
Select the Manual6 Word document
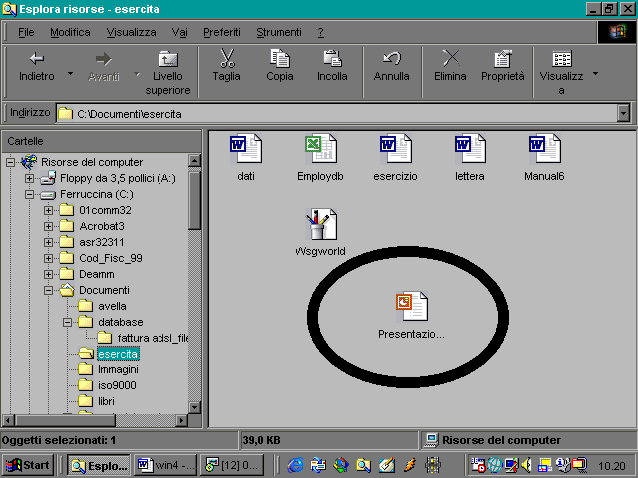[x=544, y=158]
